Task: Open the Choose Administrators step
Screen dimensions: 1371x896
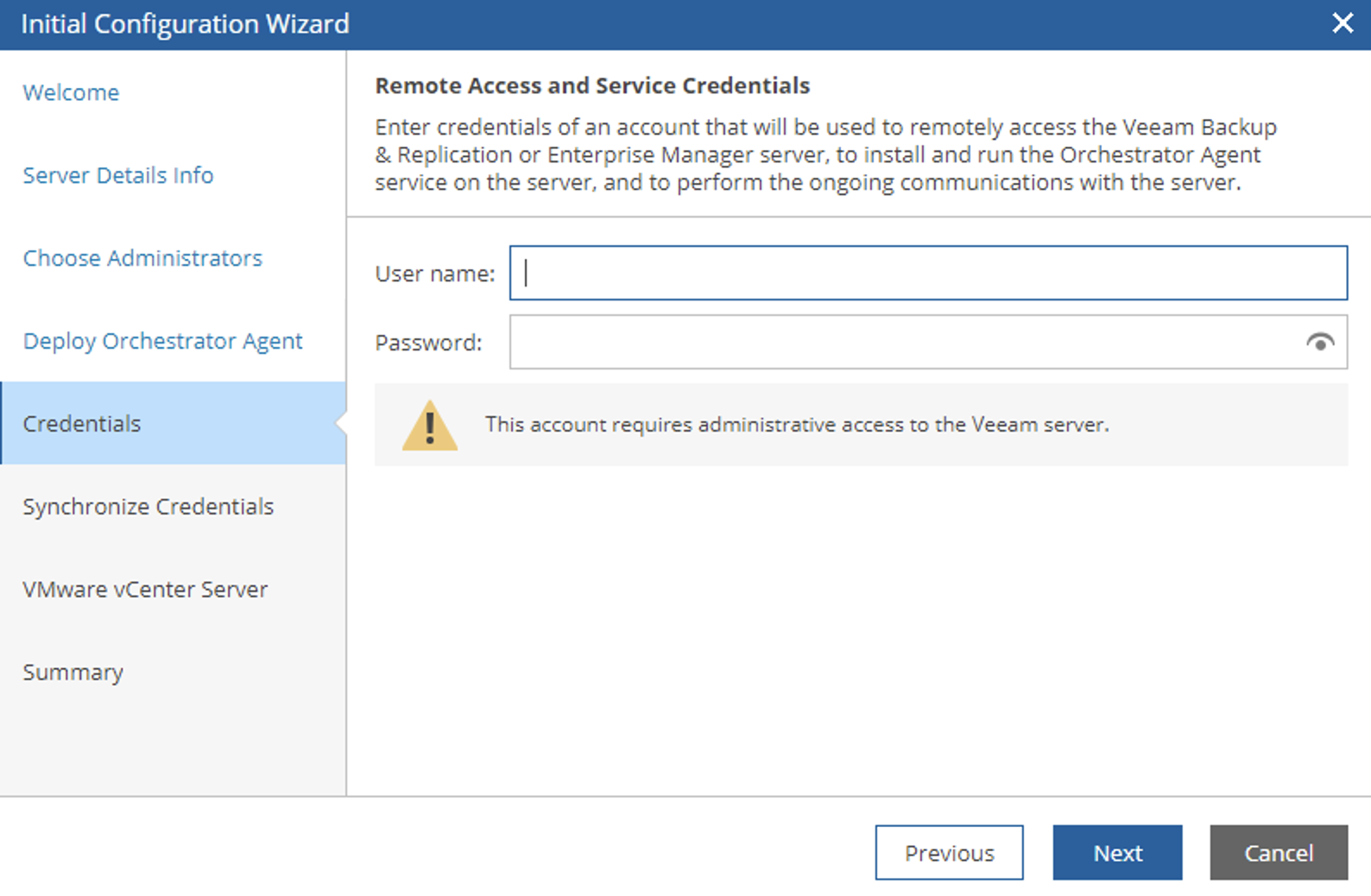Action: click(x=142, y=258)
